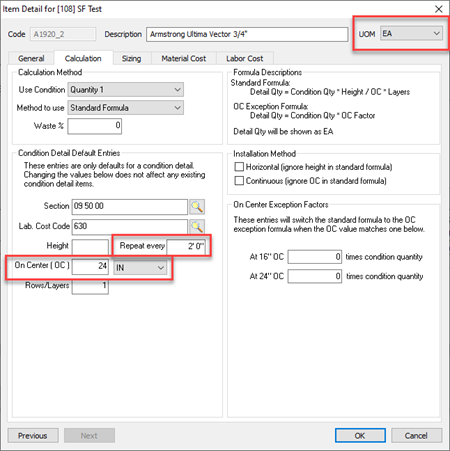
Task: Open Section lookup magnifier icon
Action: point(197,207)
